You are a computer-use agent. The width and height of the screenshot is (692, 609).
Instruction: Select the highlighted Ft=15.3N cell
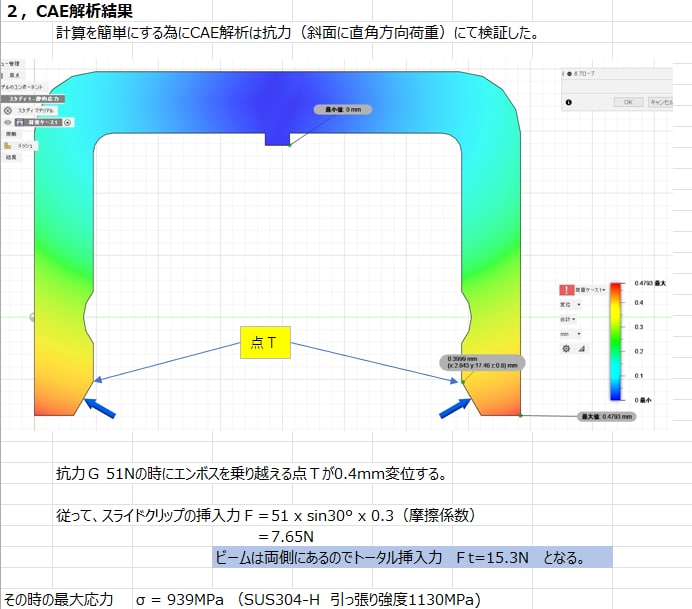(412, 557)
